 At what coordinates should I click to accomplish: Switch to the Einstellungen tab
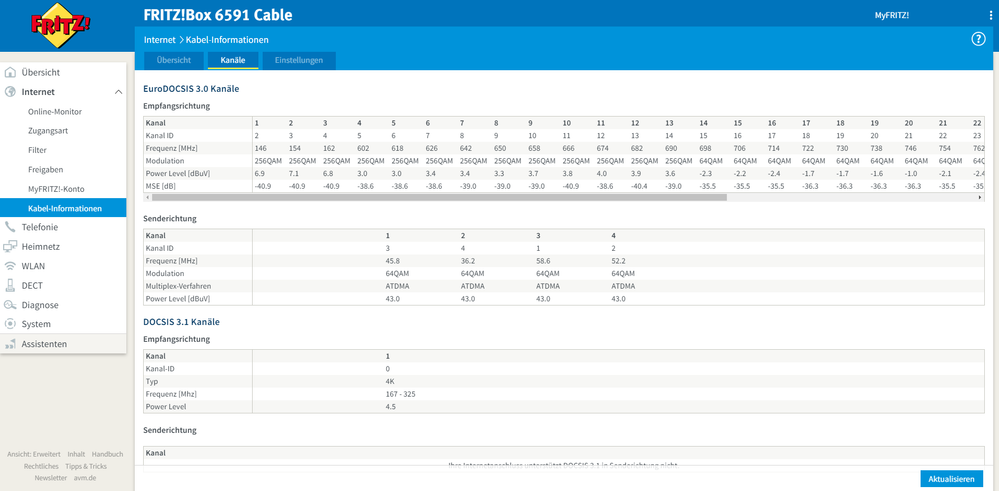tap(299, 61)
